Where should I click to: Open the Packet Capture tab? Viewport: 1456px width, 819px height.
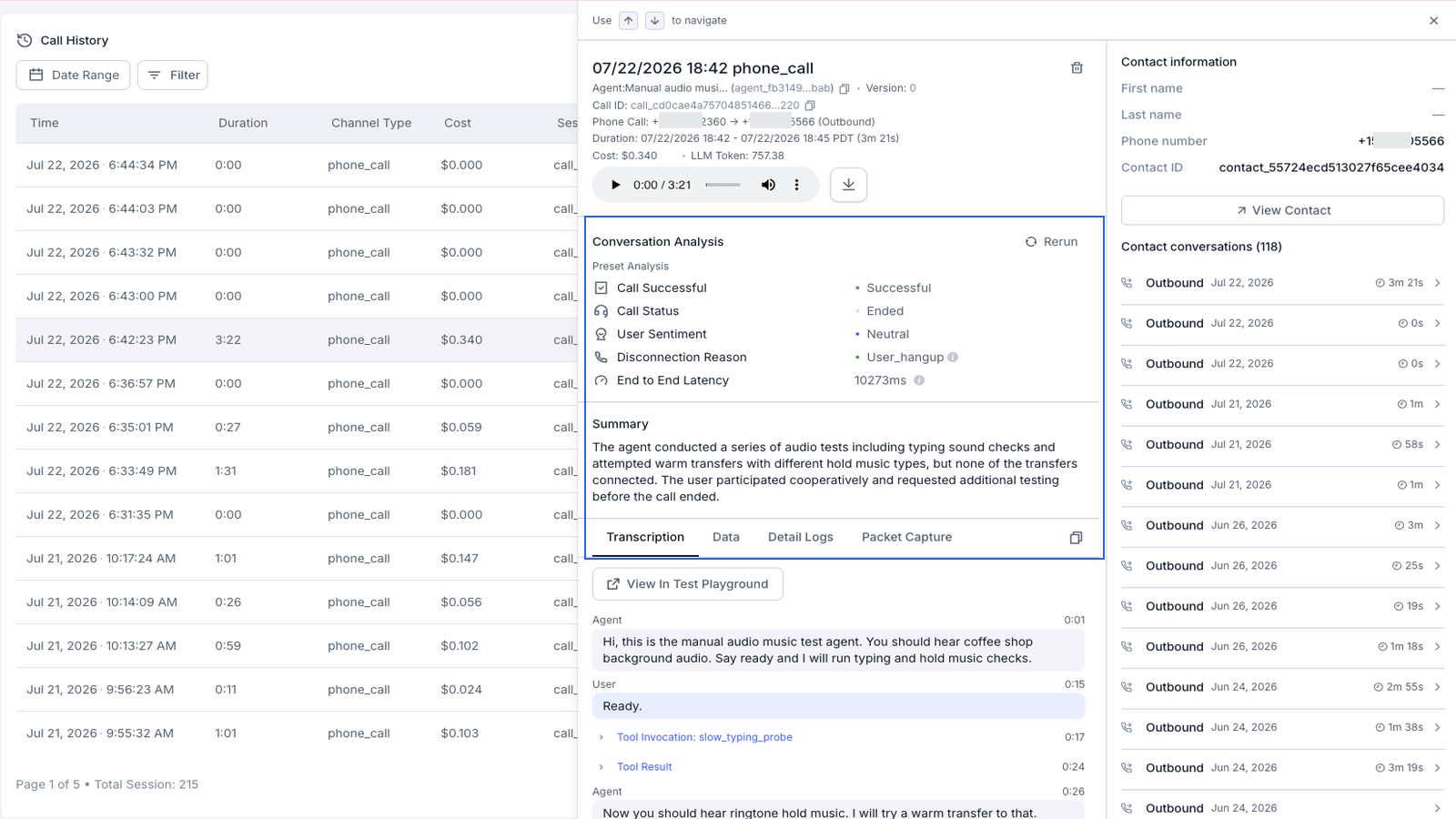(x=906, y=537)
